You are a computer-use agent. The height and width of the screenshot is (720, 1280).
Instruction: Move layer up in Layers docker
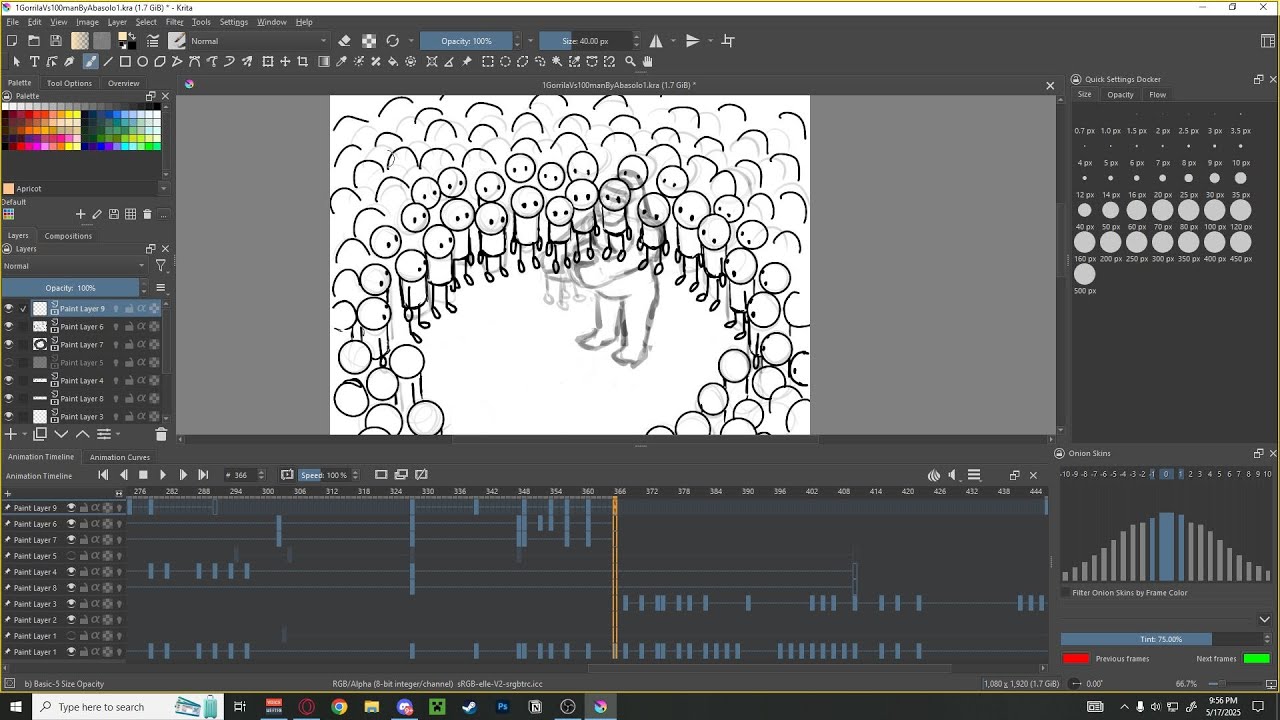pos(82,434)
